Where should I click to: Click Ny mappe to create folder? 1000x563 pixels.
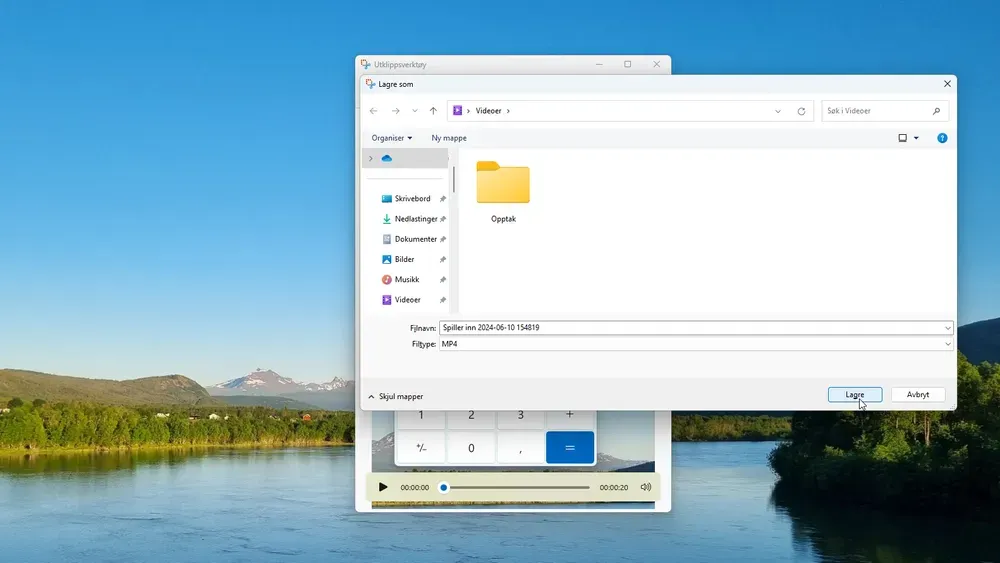click(449, 138)
